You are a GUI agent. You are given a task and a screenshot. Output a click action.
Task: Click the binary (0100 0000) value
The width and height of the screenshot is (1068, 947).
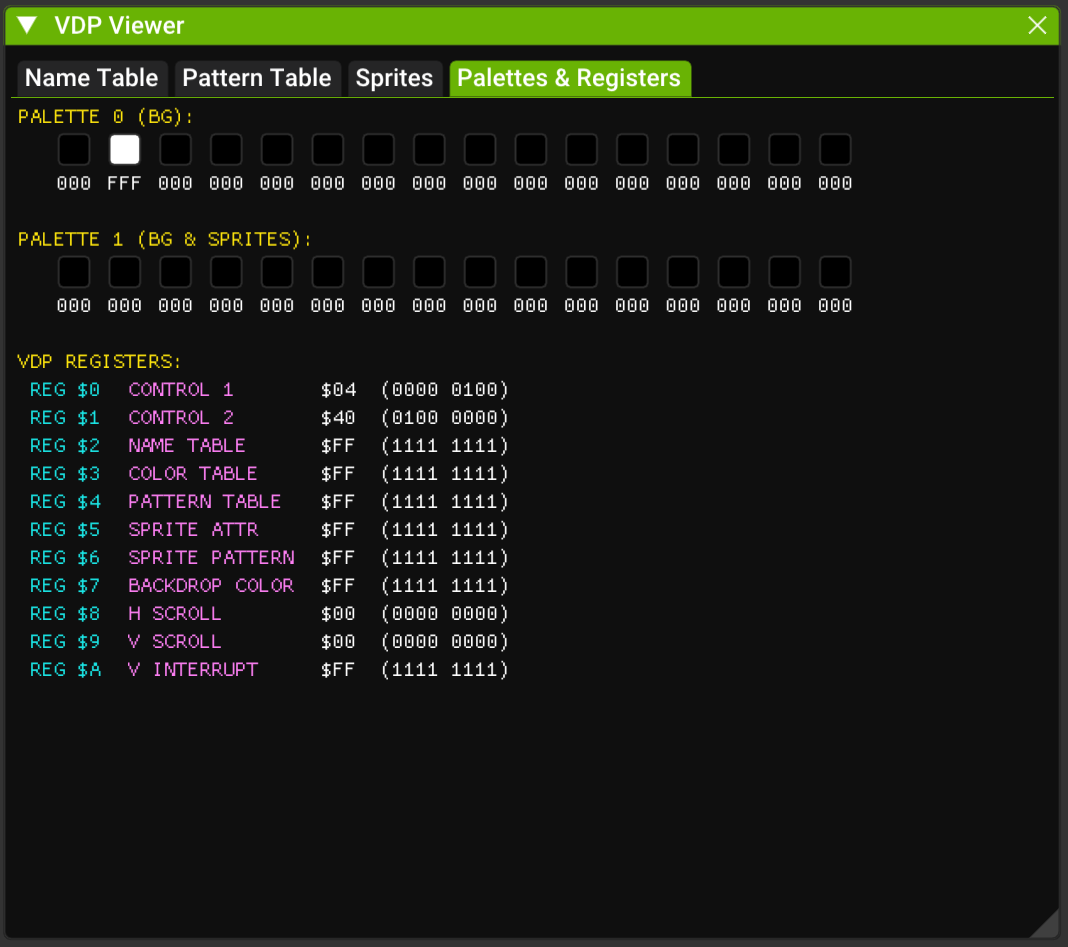[445, 418]
